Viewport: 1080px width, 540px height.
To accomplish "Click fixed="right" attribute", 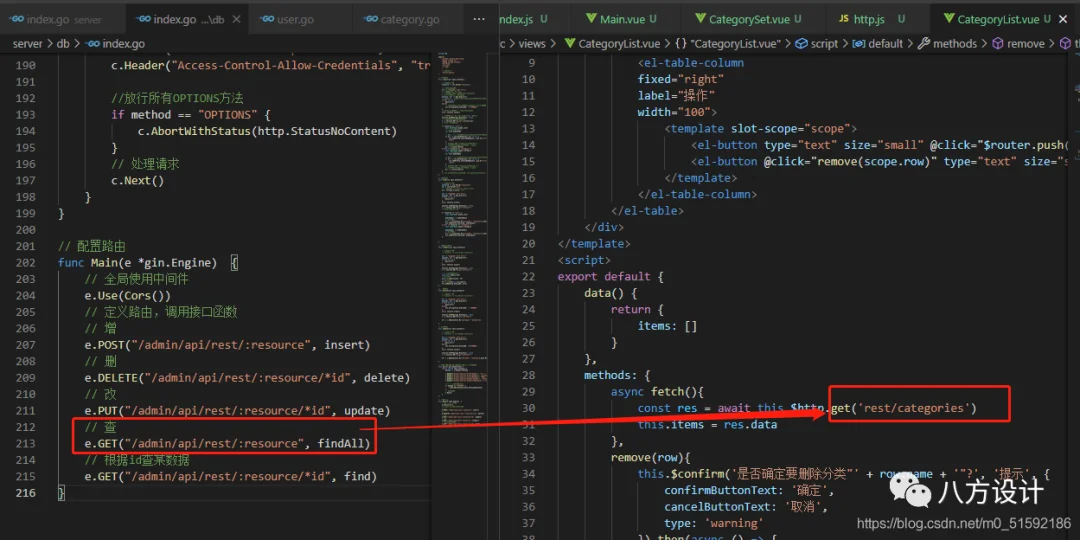I will (681, 79).
